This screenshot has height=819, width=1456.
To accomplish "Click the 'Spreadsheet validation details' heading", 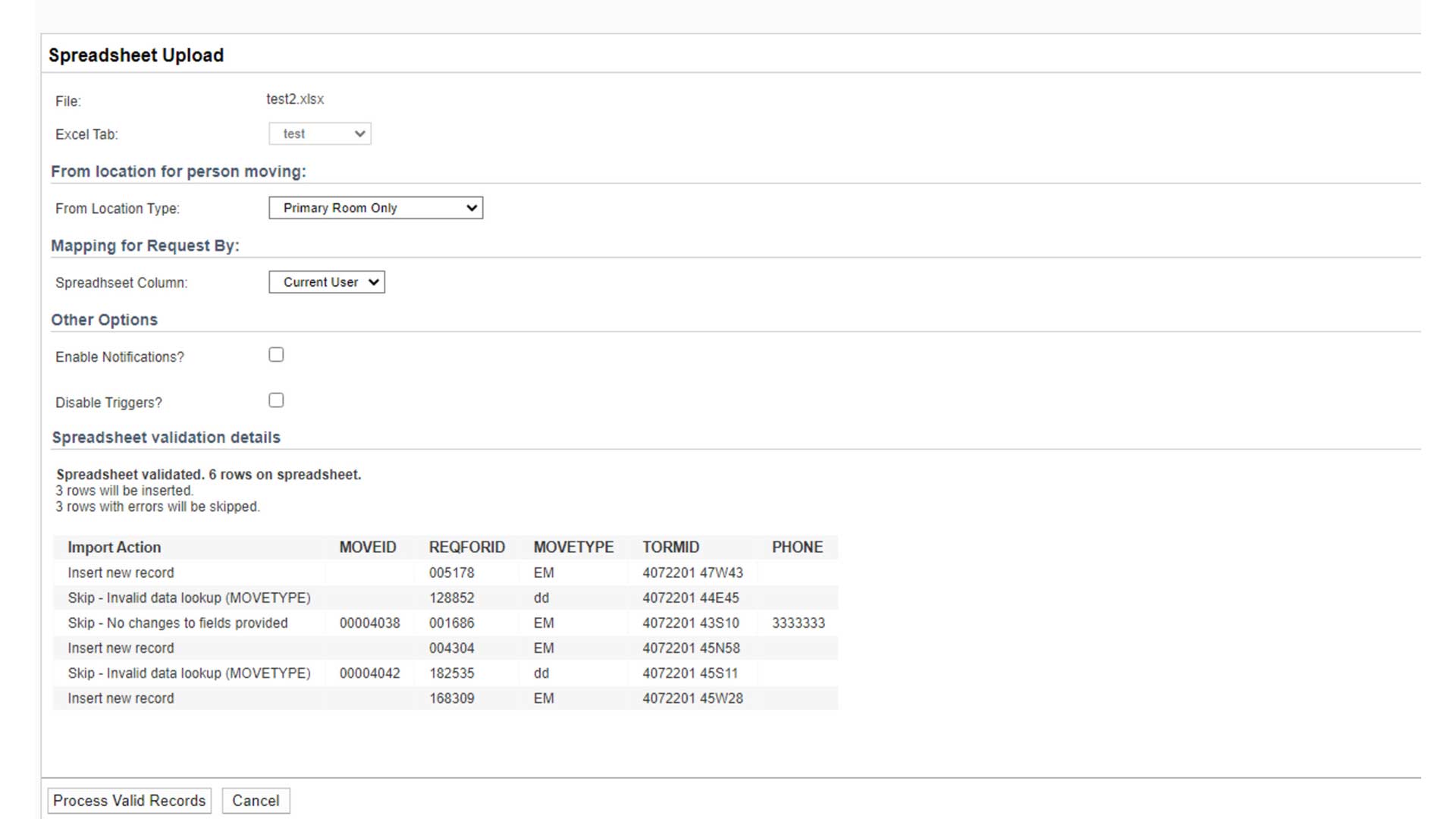I will [166, 437].
